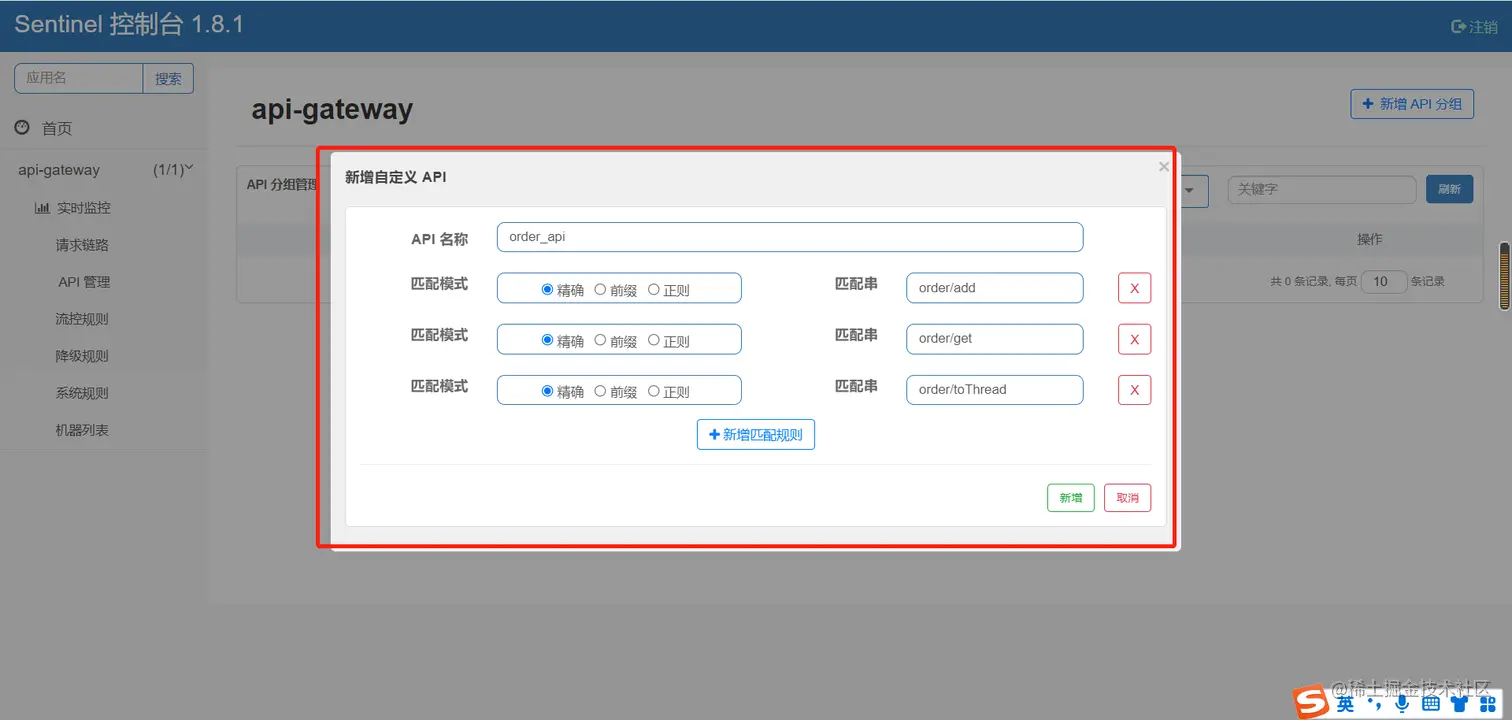The height and width of the screenshot is (720, 1512).
Task: Toggle the 英 language mode icon
Action: (1346, 704)
